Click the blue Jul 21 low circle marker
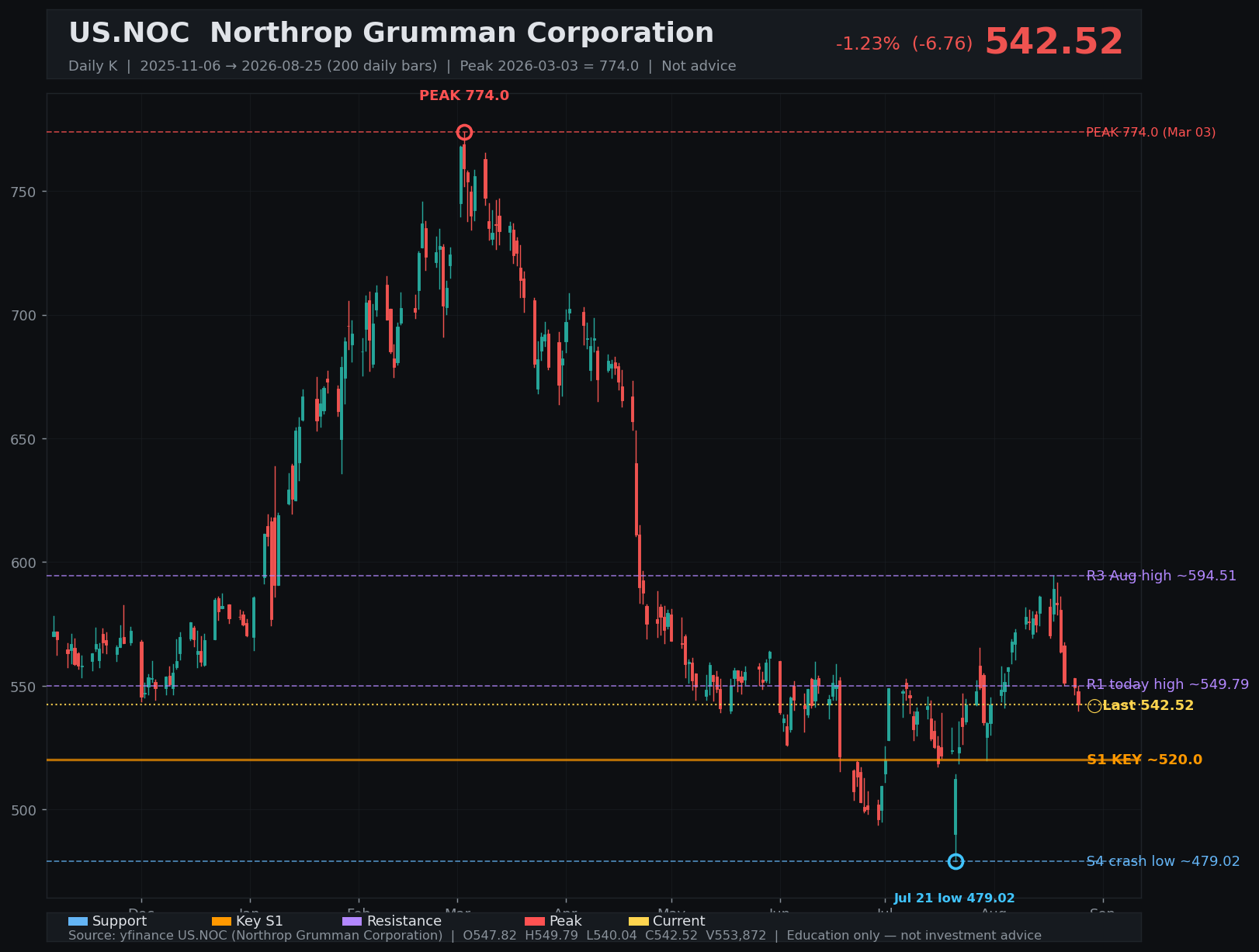This screenshot has height=952, width=1259. [x=956, y=861]
